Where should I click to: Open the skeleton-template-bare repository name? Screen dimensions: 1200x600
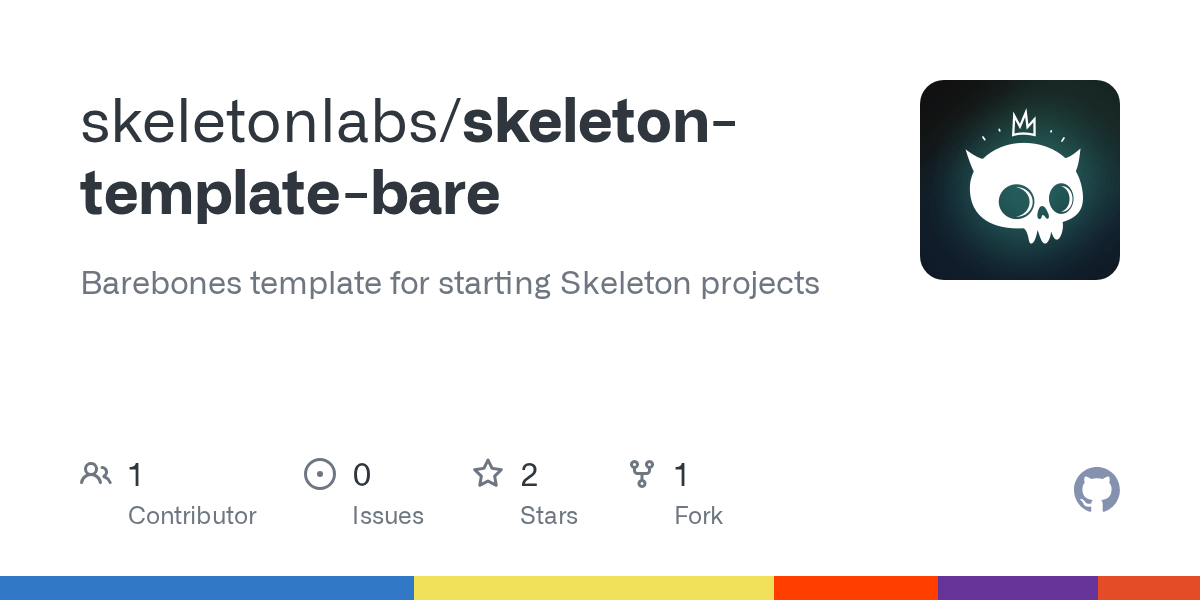coord(409,158)
